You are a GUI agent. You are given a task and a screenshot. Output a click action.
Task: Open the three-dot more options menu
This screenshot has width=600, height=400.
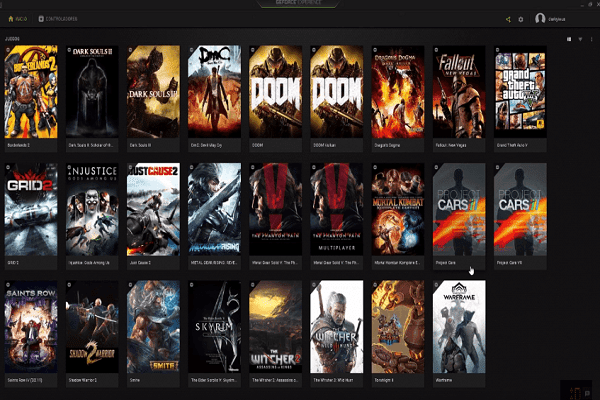click(x=589, y=39)
